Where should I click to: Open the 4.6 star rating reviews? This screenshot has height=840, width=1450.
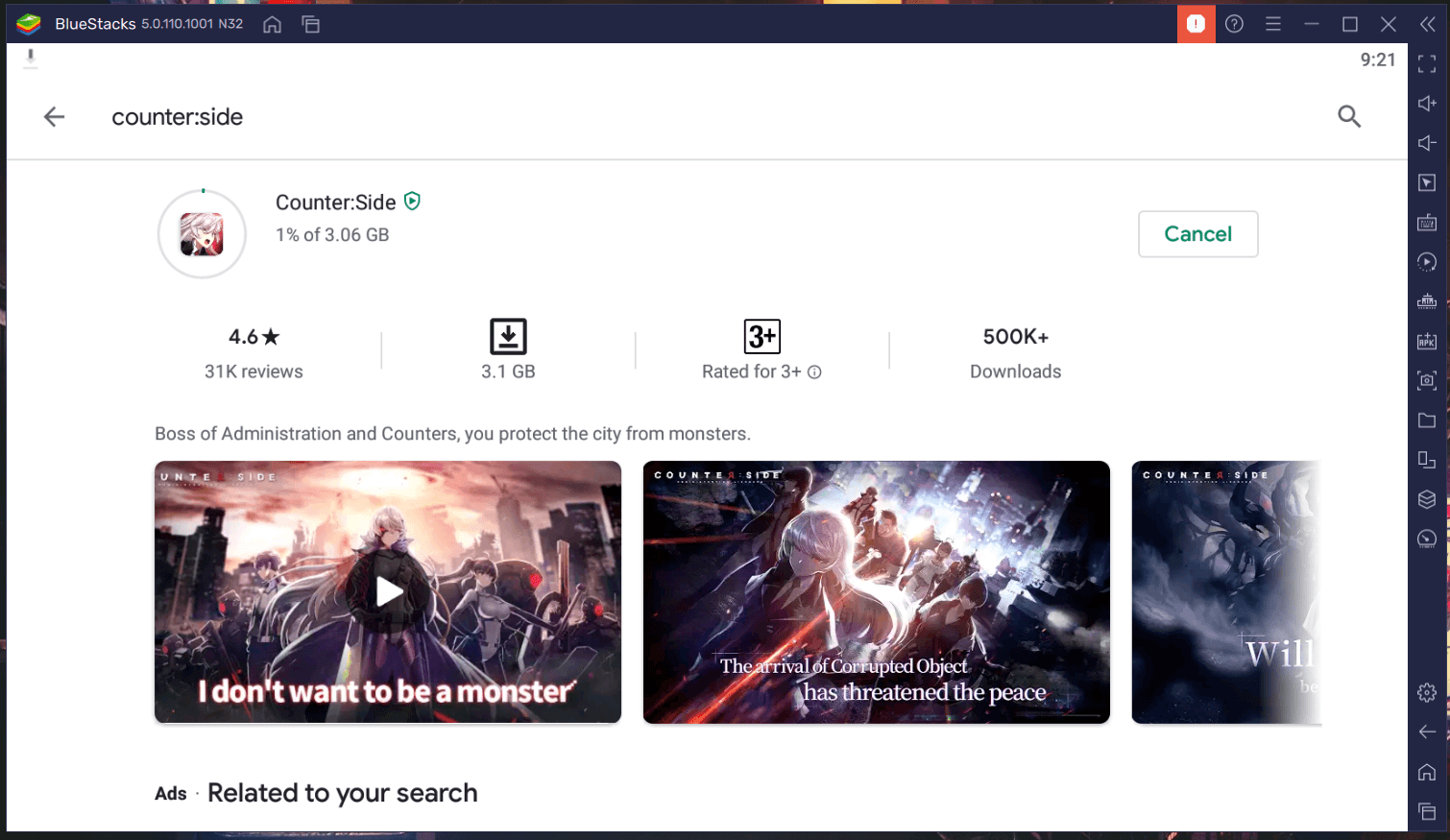[254, 352]
